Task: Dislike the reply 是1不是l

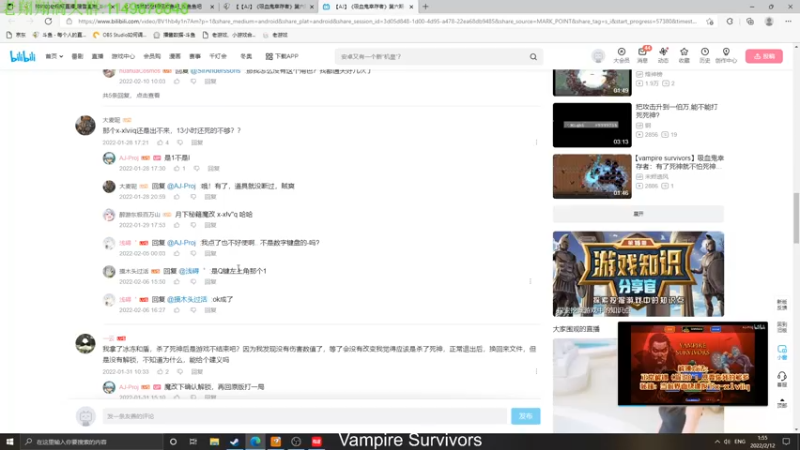Action: [x=196, y=168]
